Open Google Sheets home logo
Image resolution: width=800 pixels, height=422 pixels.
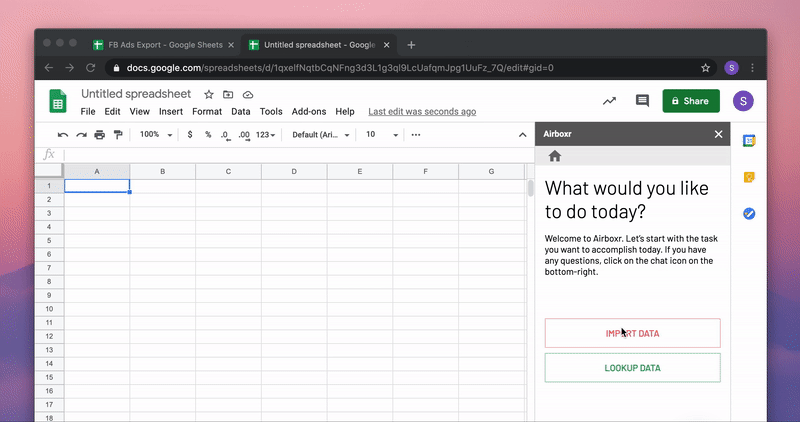pyautogui.click(x=58, y=101)
